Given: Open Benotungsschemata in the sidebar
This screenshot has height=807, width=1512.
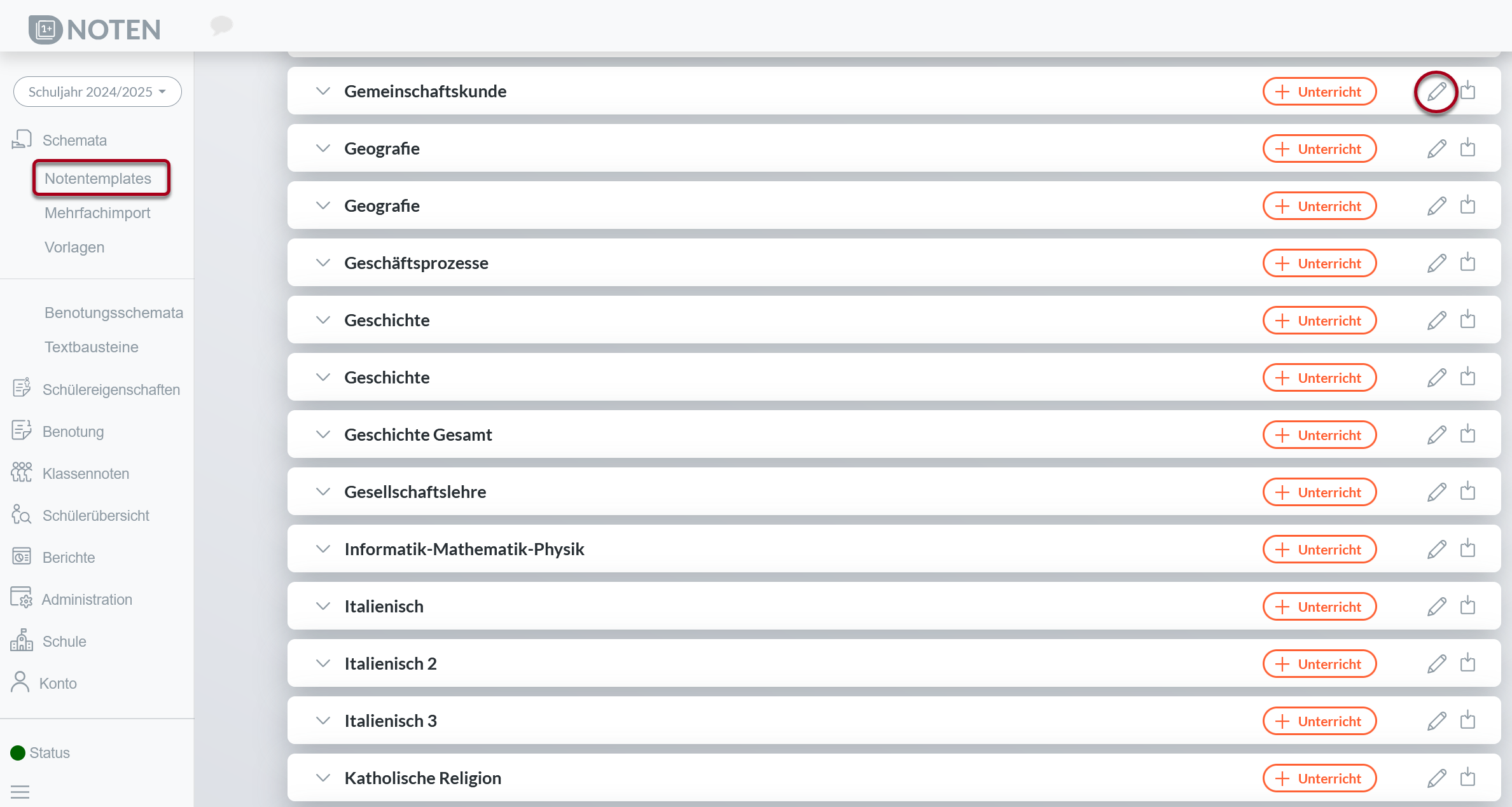Looking at the screenshot, I should (x=114, y=313).
